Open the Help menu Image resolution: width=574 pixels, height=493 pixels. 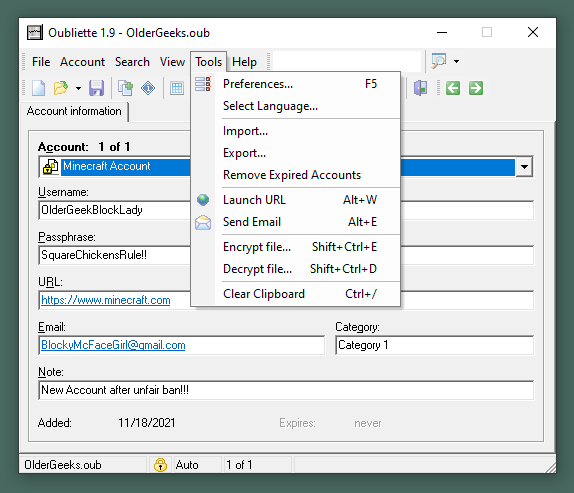(x=244, y=62)
